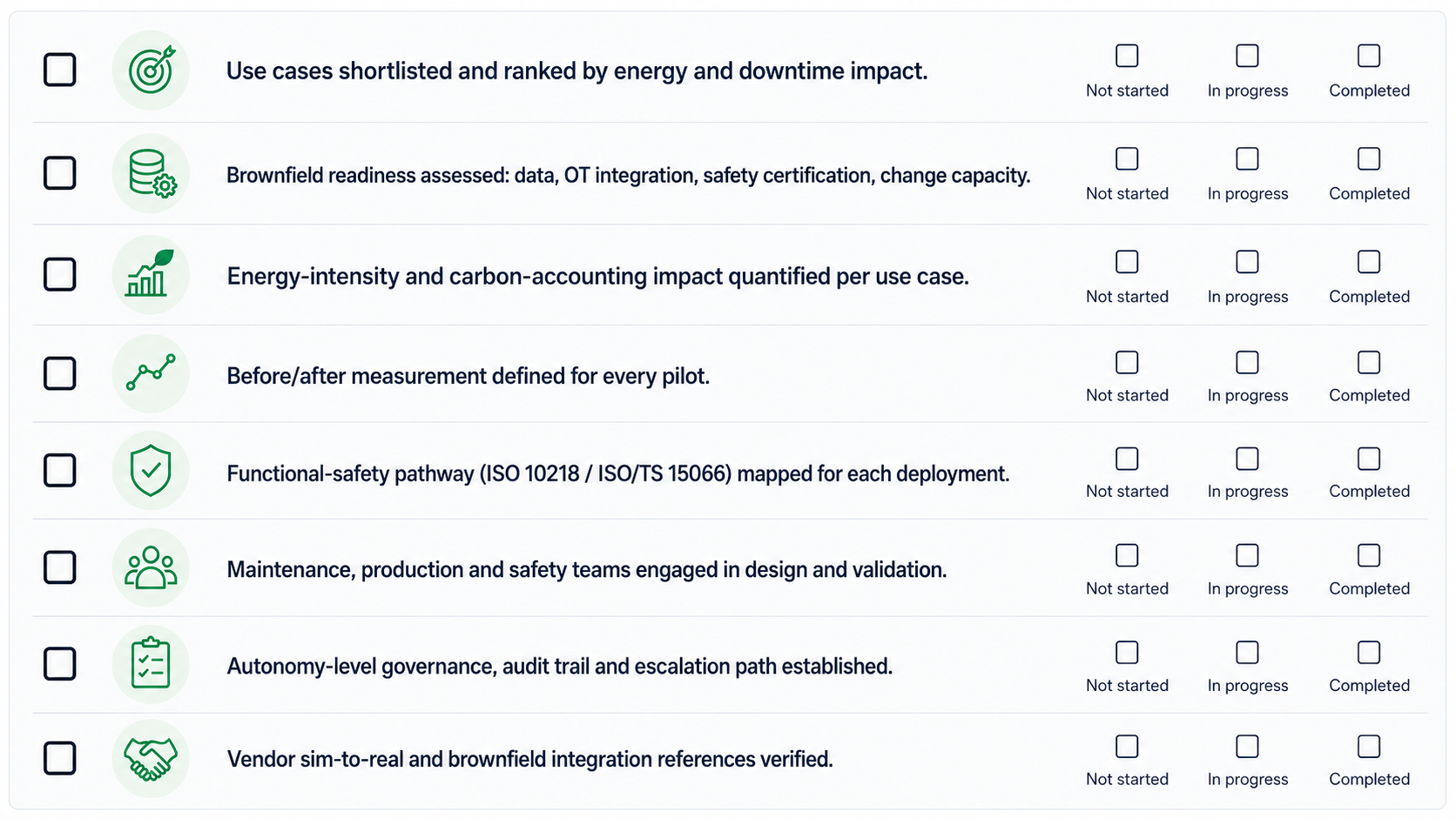The image size is (1456, 819).
Task: Click the people group icon for teams engaged
Action: [x=151, y=567]
